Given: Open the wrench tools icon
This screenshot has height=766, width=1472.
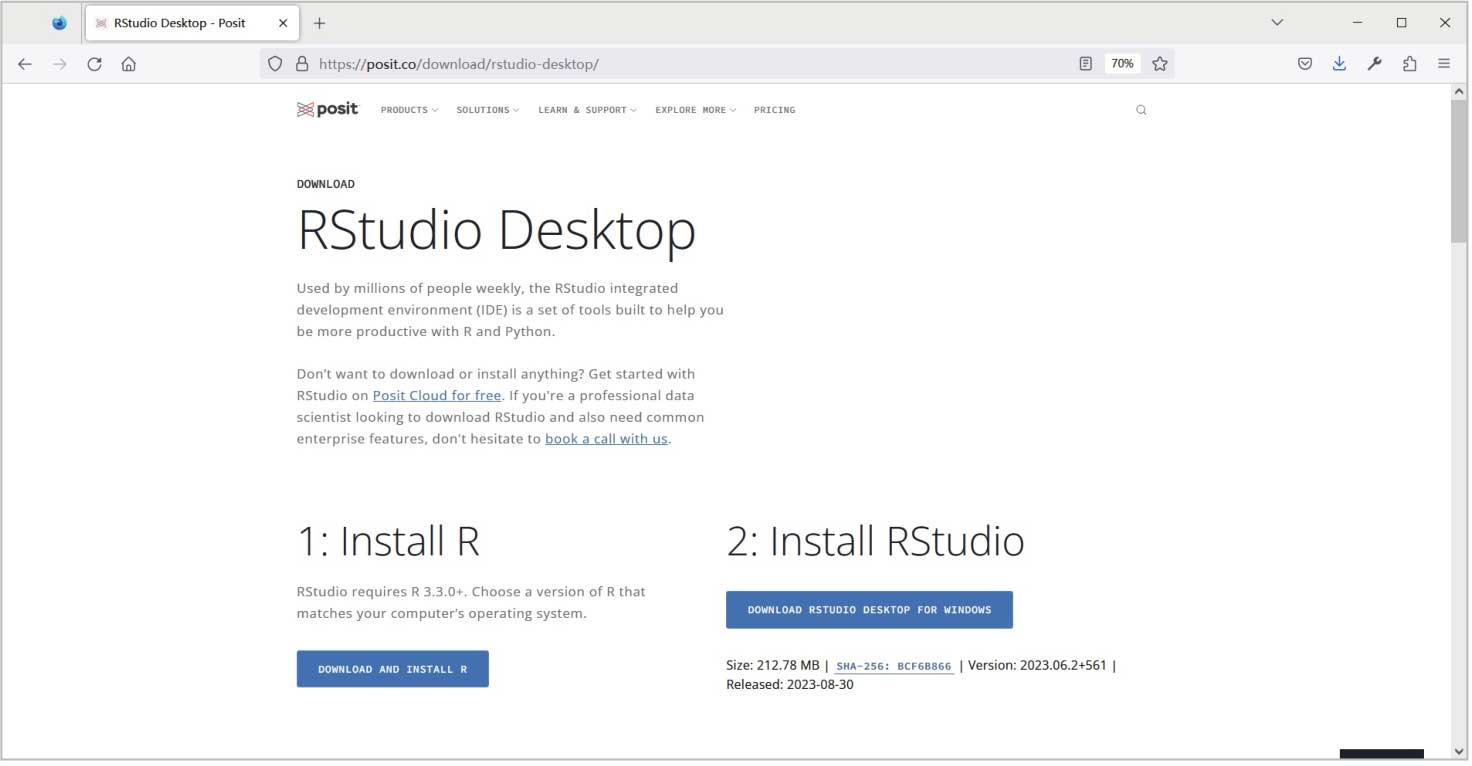Looking at the screenshot, I should pos(1374,64).
